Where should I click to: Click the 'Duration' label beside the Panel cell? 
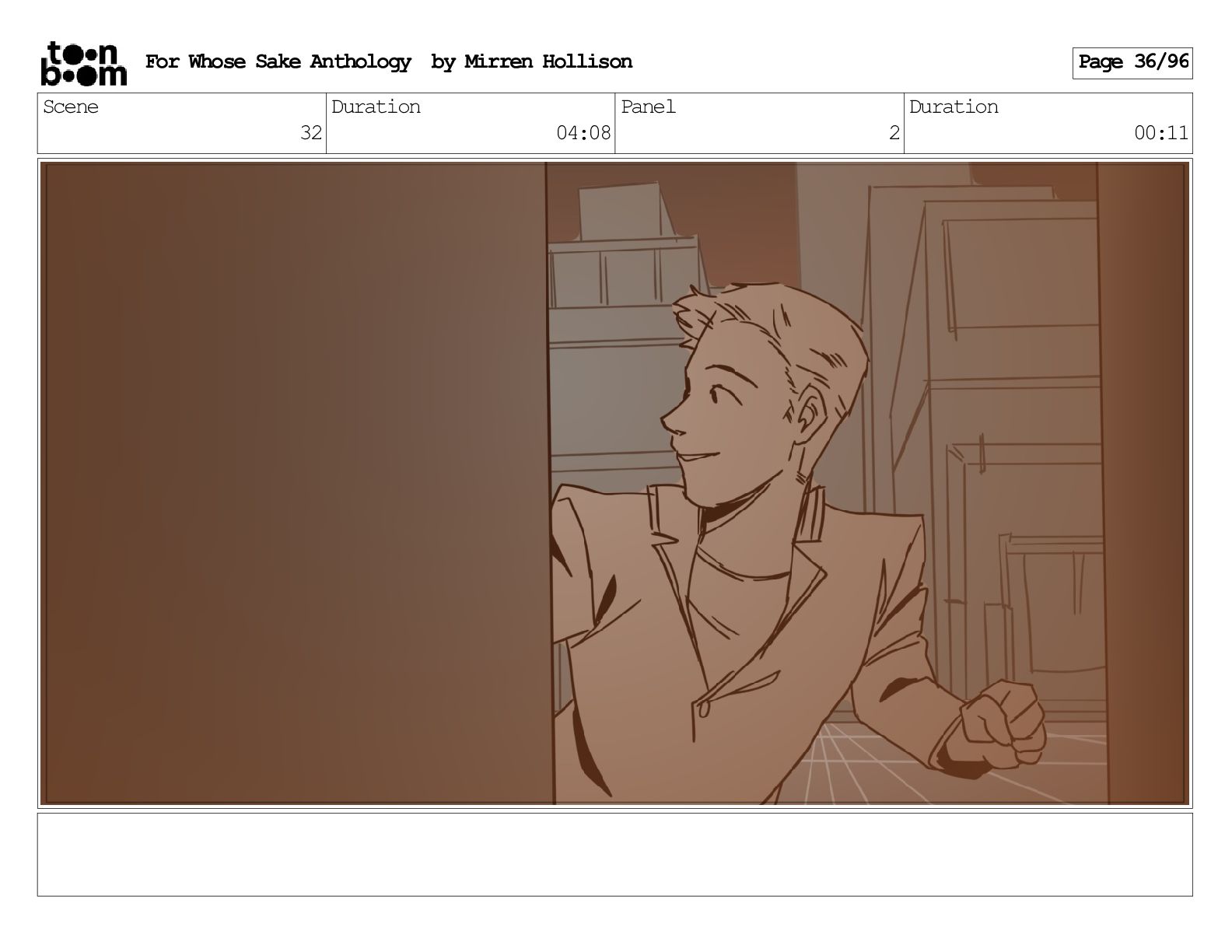point(954,107)
